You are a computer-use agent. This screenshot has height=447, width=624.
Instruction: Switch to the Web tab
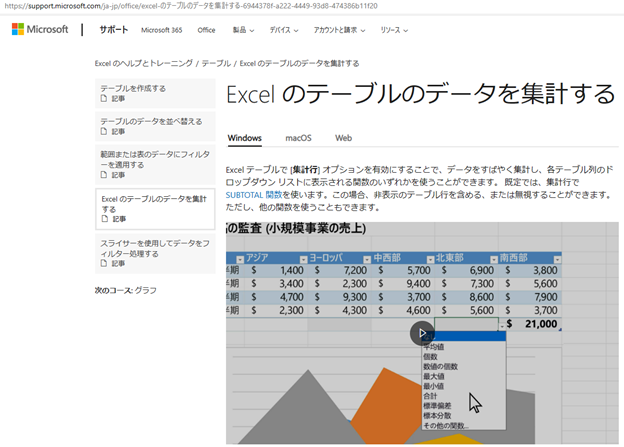[343, 138]
